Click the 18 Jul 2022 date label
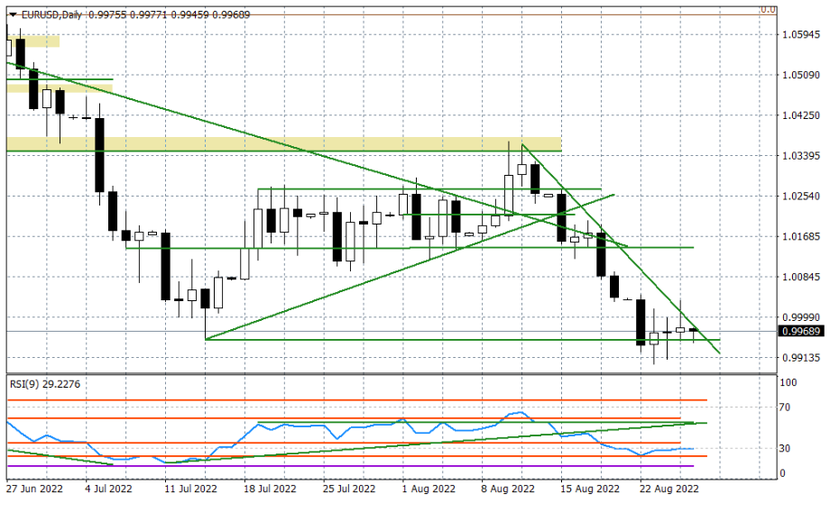The image size is (830, 513). (270, 489)
